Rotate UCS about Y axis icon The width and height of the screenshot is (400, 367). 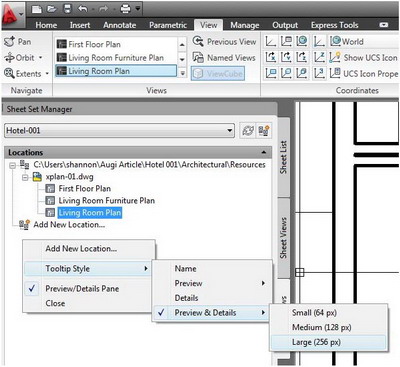286,57
